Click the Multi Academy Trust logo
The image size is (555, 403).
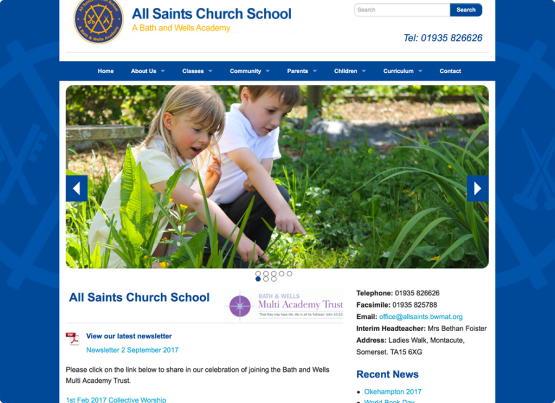(x=284, y=305)
